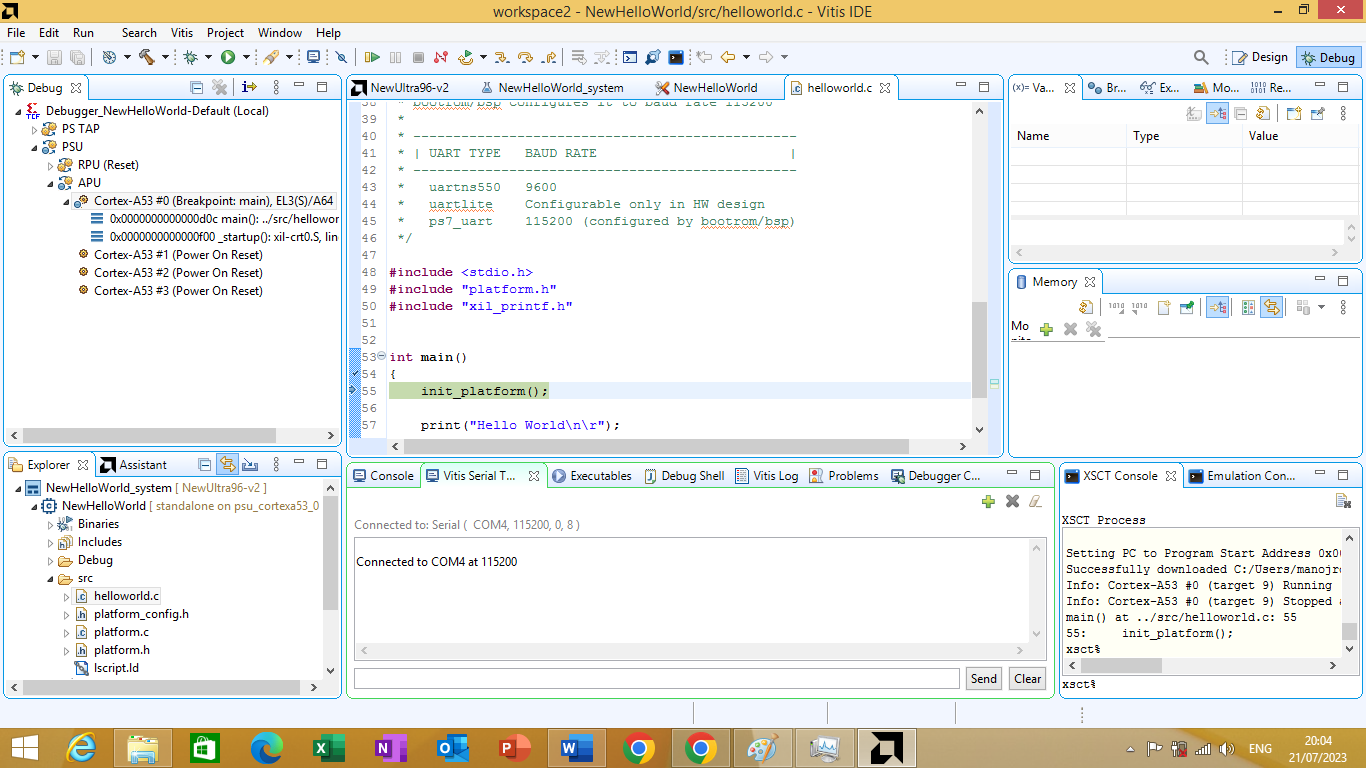Toggle Link with Editor in Explorer
Screen dimensions: 1366x768
pyautogui.click(x=227, y=464)
